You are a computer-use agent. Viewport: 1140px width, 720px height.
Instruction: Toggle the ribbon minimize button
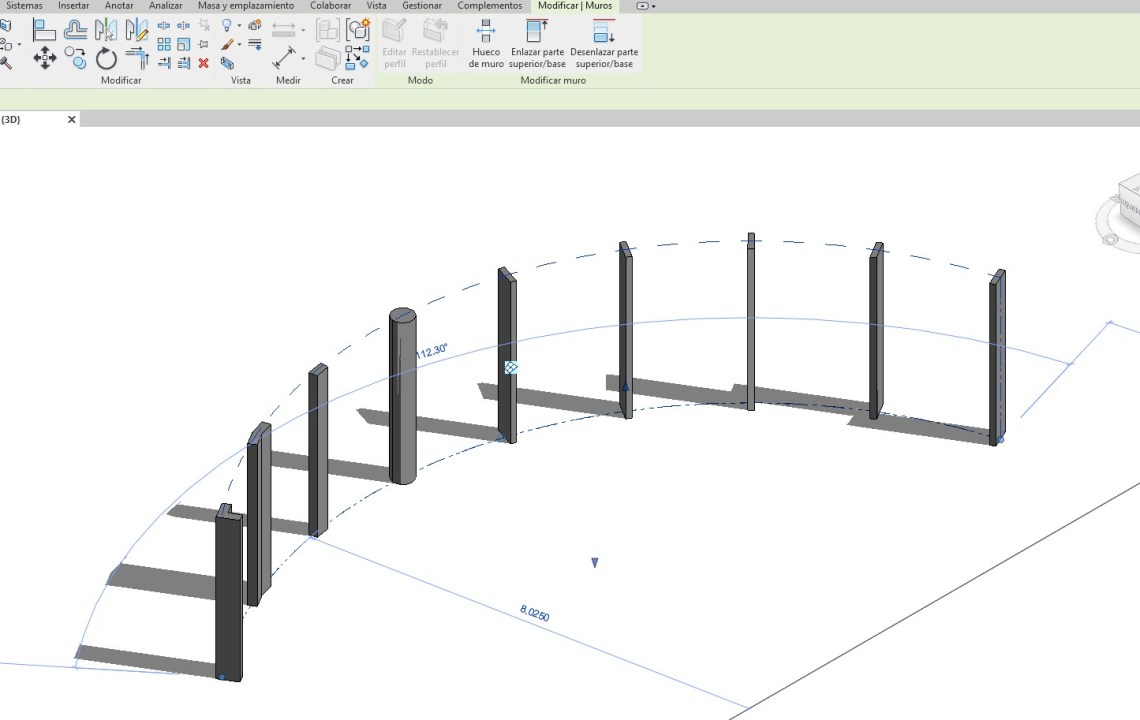644,6
